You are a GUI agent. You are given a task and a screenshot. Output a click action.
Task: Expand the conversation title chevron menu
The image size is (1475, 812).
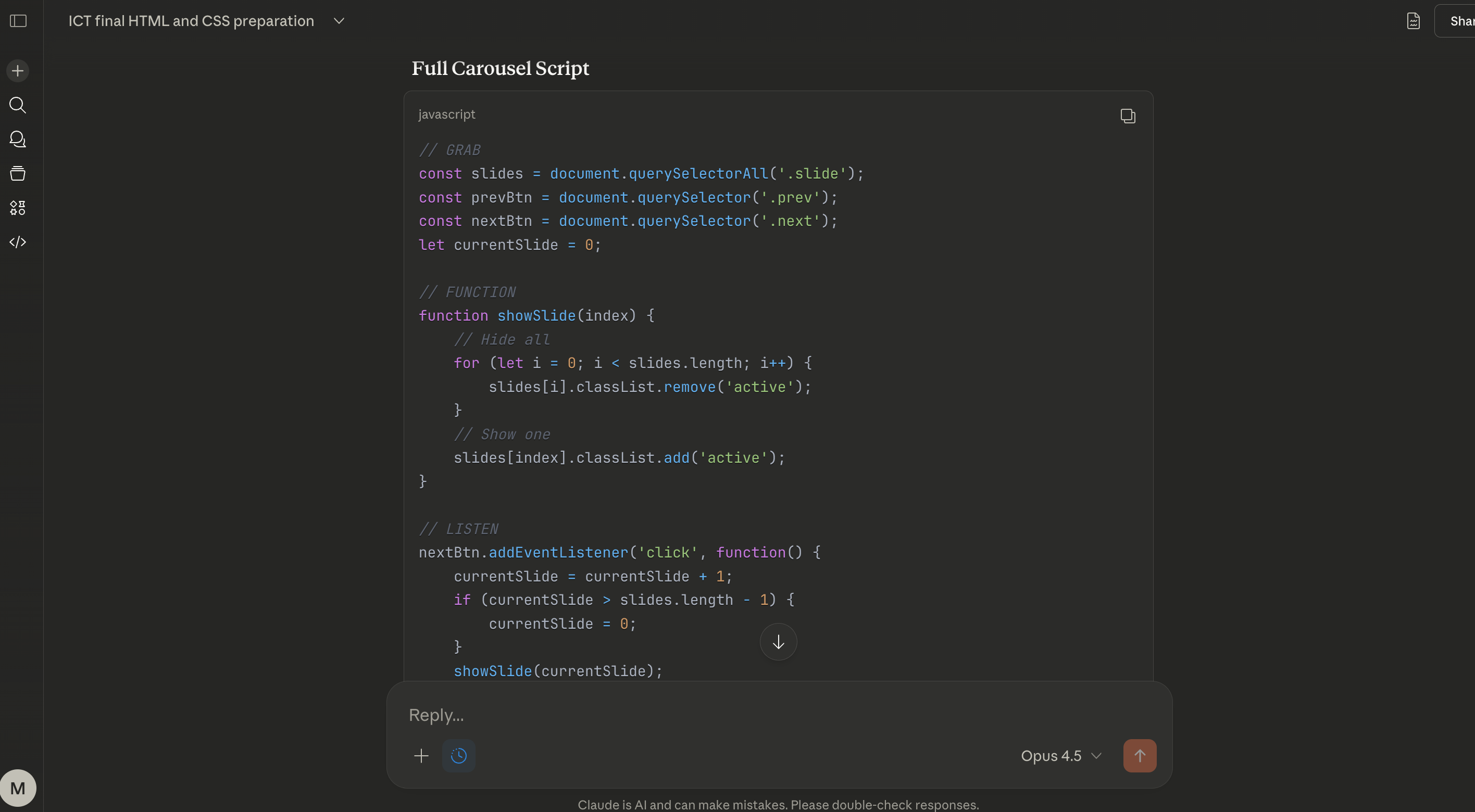pyautogui.click(x=339, y=21)
